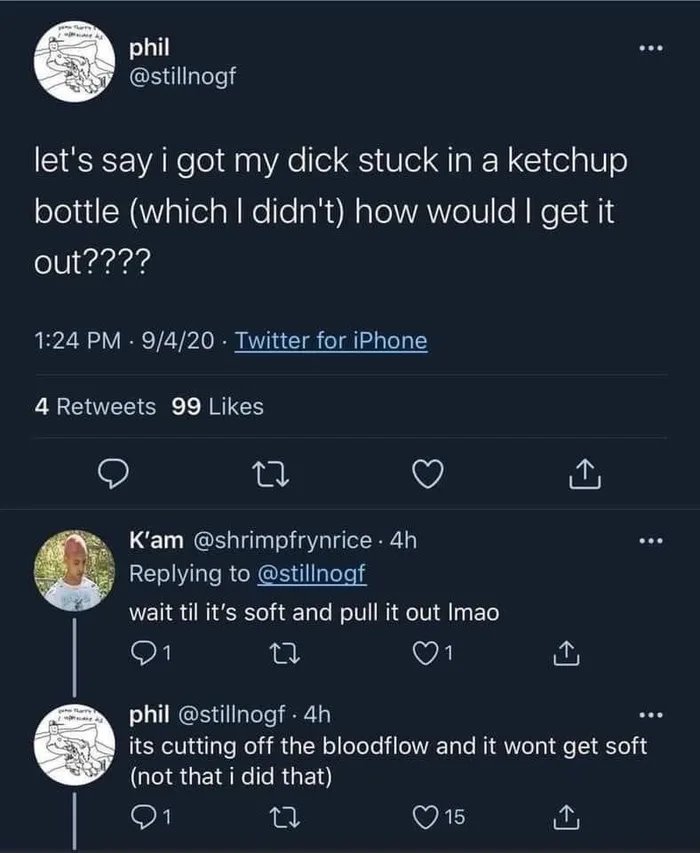Screen dimensions: 700x853
Task: Reply to K'am's comment
Action: (145, 652)
